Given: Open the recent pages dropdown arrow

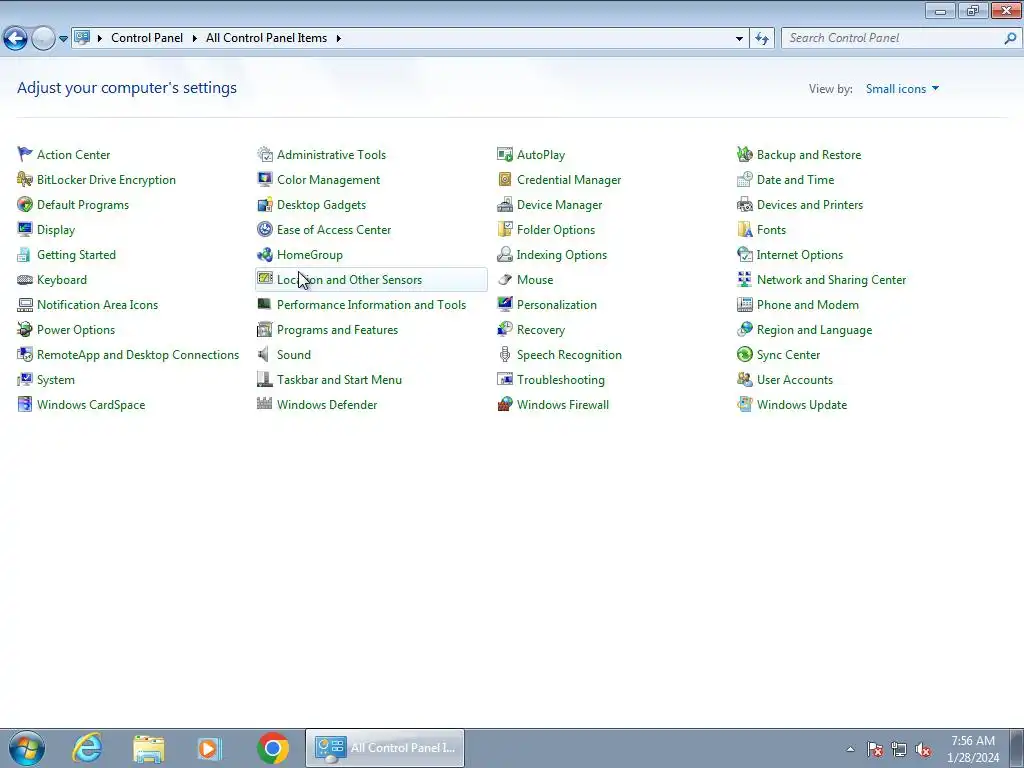Looking at the screenshot, I should 63,39.
